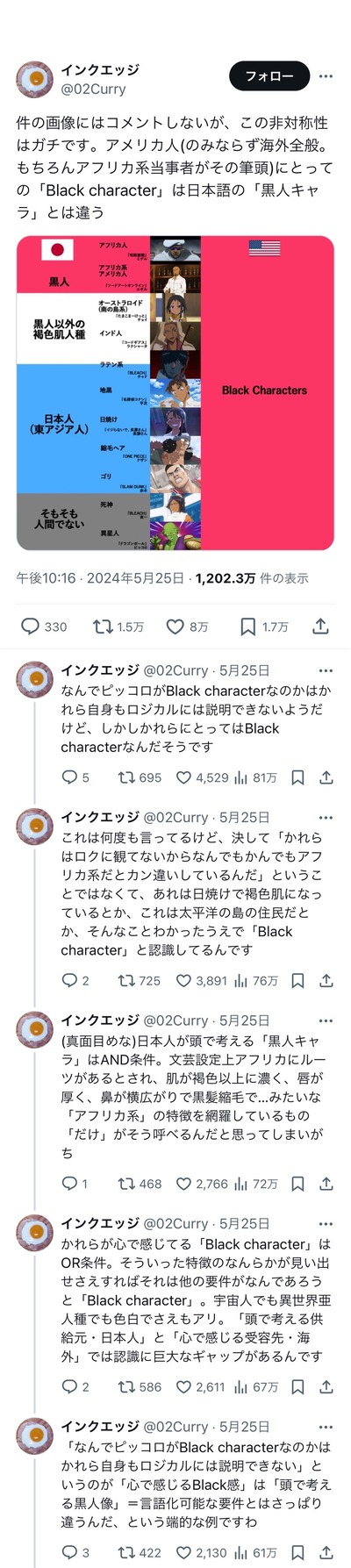Expand options menu of first reply
This screenshot has height=1568, width=351.
[x=326, y=670]
